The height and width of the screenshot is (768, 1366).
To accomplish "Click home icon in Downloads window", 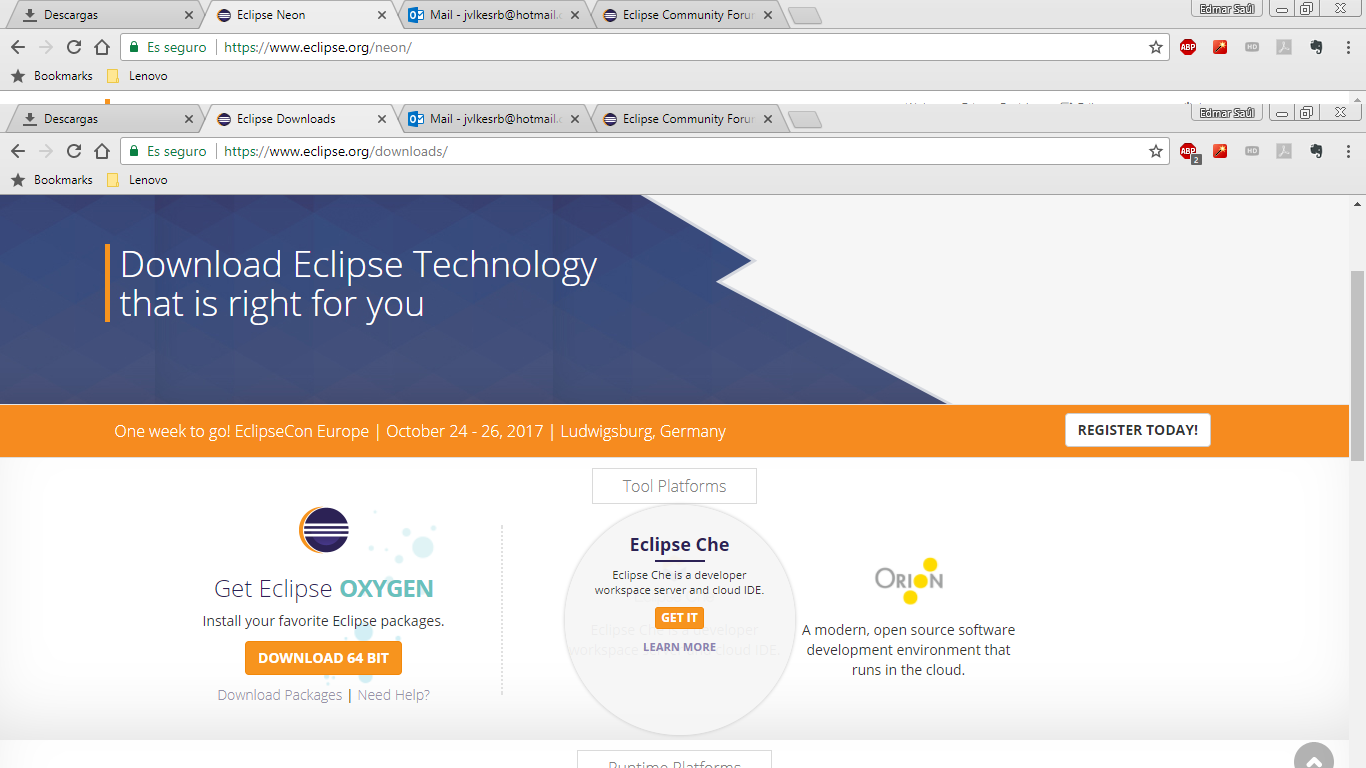I will click(x=101, y=151).
